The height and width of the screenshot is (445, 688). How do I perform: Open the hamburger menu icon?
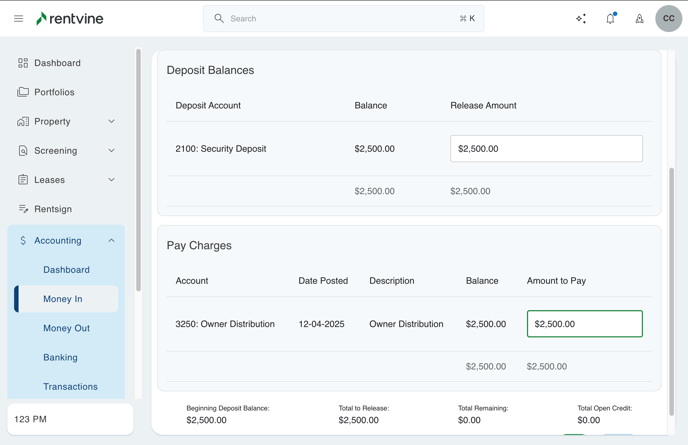18,18
